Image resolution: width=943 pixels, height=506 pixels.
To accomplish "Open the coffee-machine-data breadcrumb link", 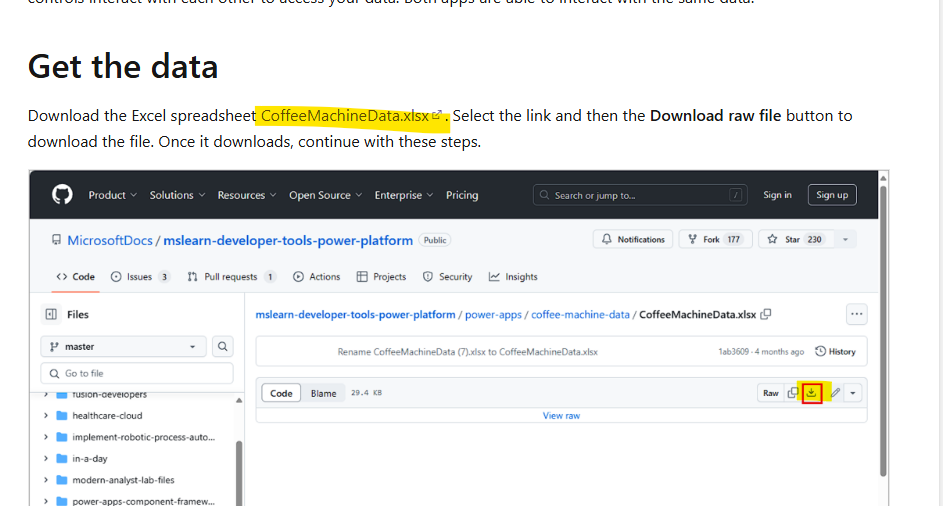I will (x=580, y=315).
